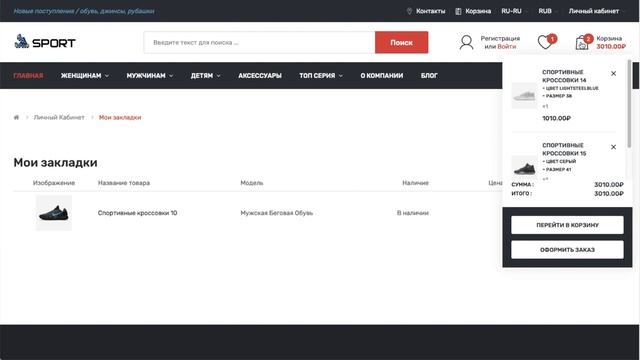The height and width of the screenshot is (360, 640).
Task: Open Спортивные кроссовки 10 product name link
Action: click(138, 213)
